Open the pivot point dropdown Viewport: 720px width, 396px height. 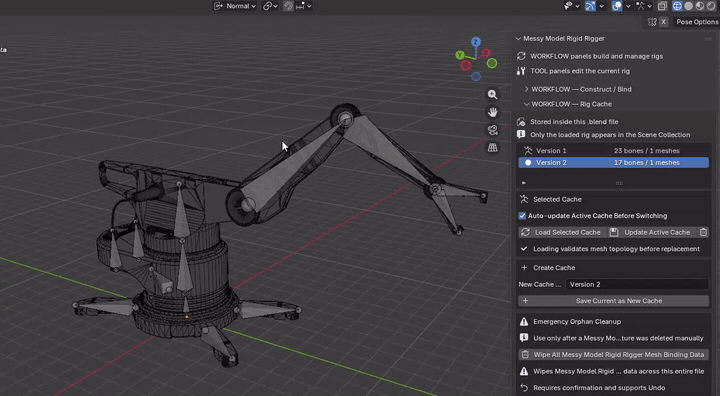[x=270, y=6]
